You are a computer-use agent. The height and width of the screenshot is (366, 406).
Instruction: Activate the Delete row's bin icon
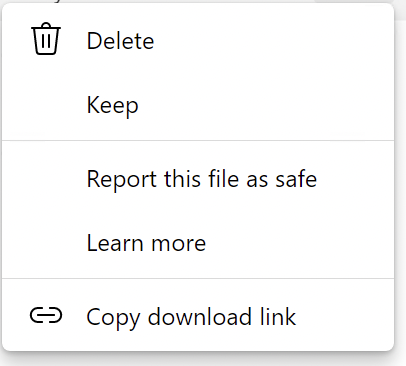pyautogui.click(x=46, y=39)
